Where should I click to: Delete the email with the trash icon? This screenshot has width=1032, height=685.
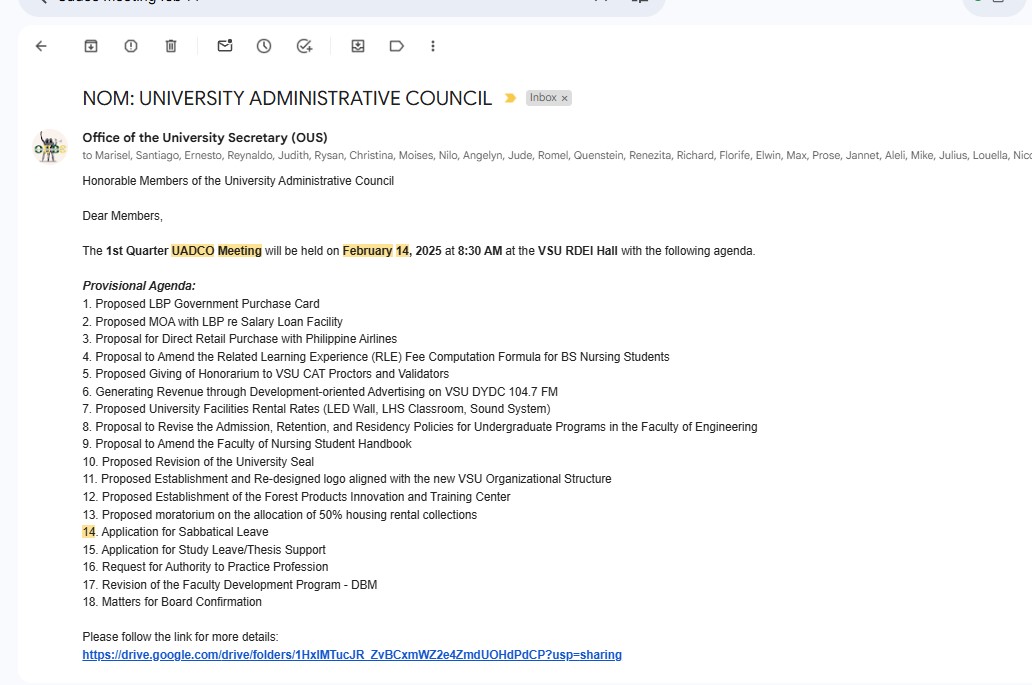pyautogui.click(x=171, y=46)
